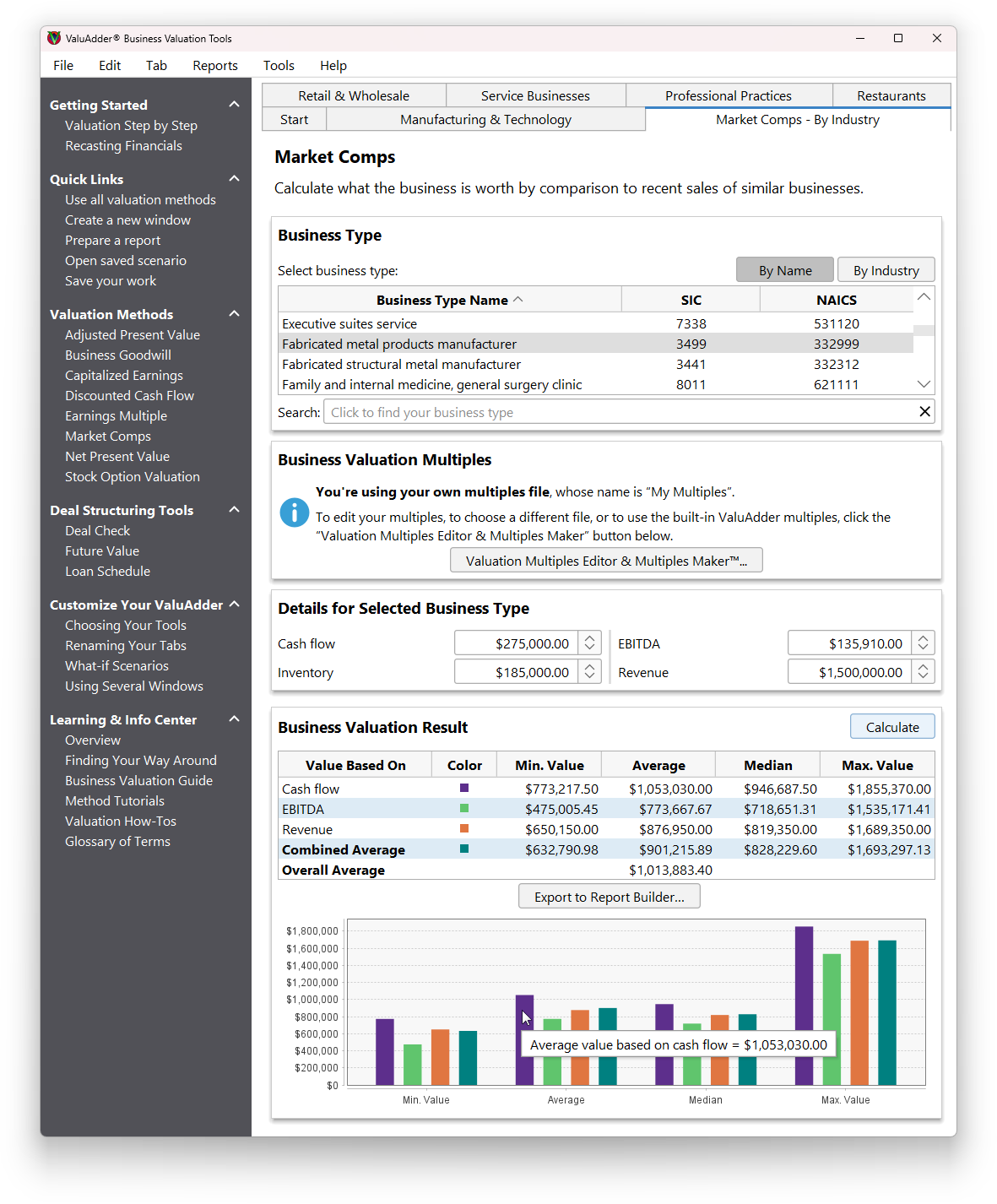Click the sort arrow on Business Type Name column

point(518,299)
